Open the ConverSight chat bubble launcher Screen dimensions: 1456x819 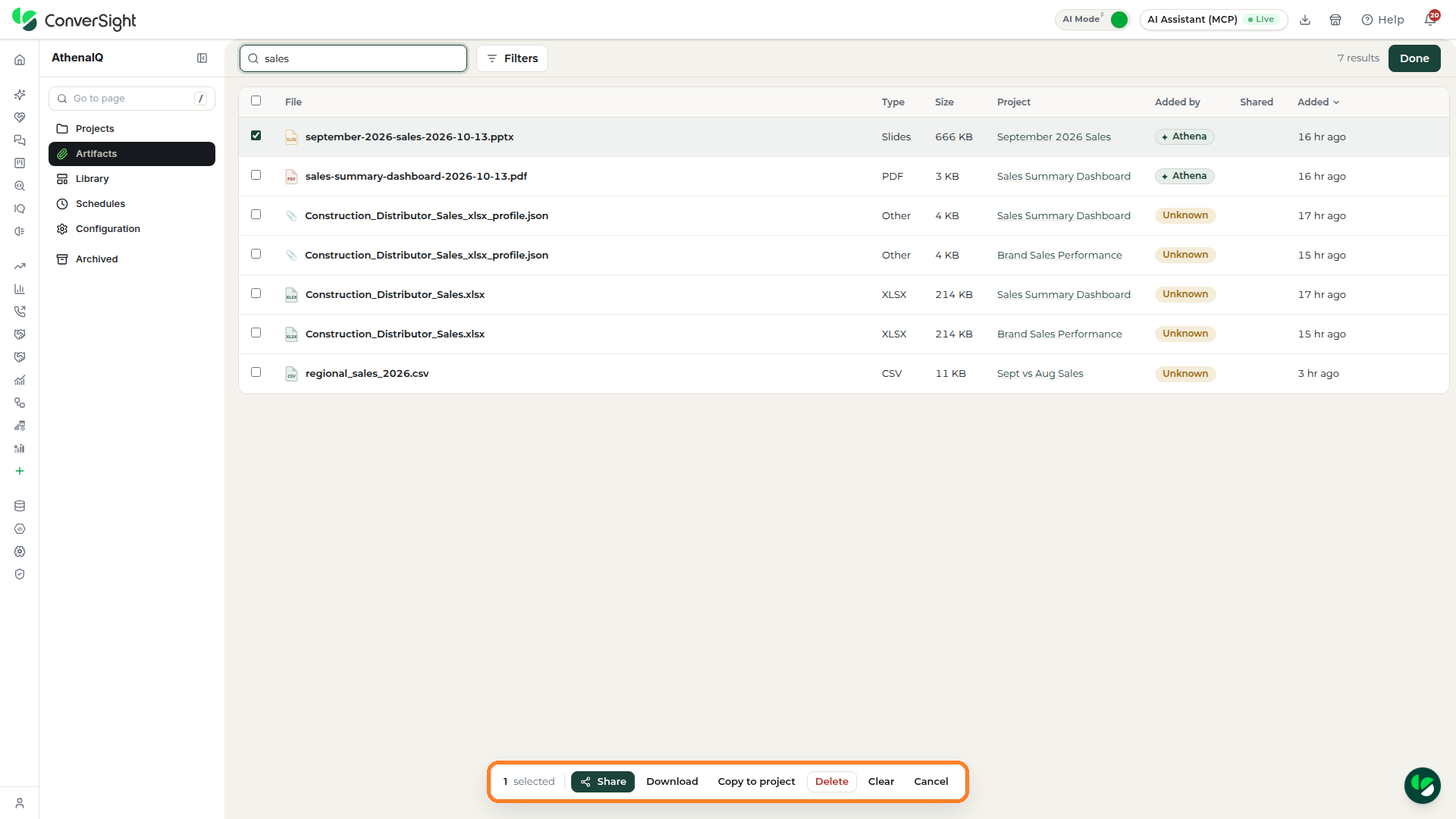click(1422, 785)
